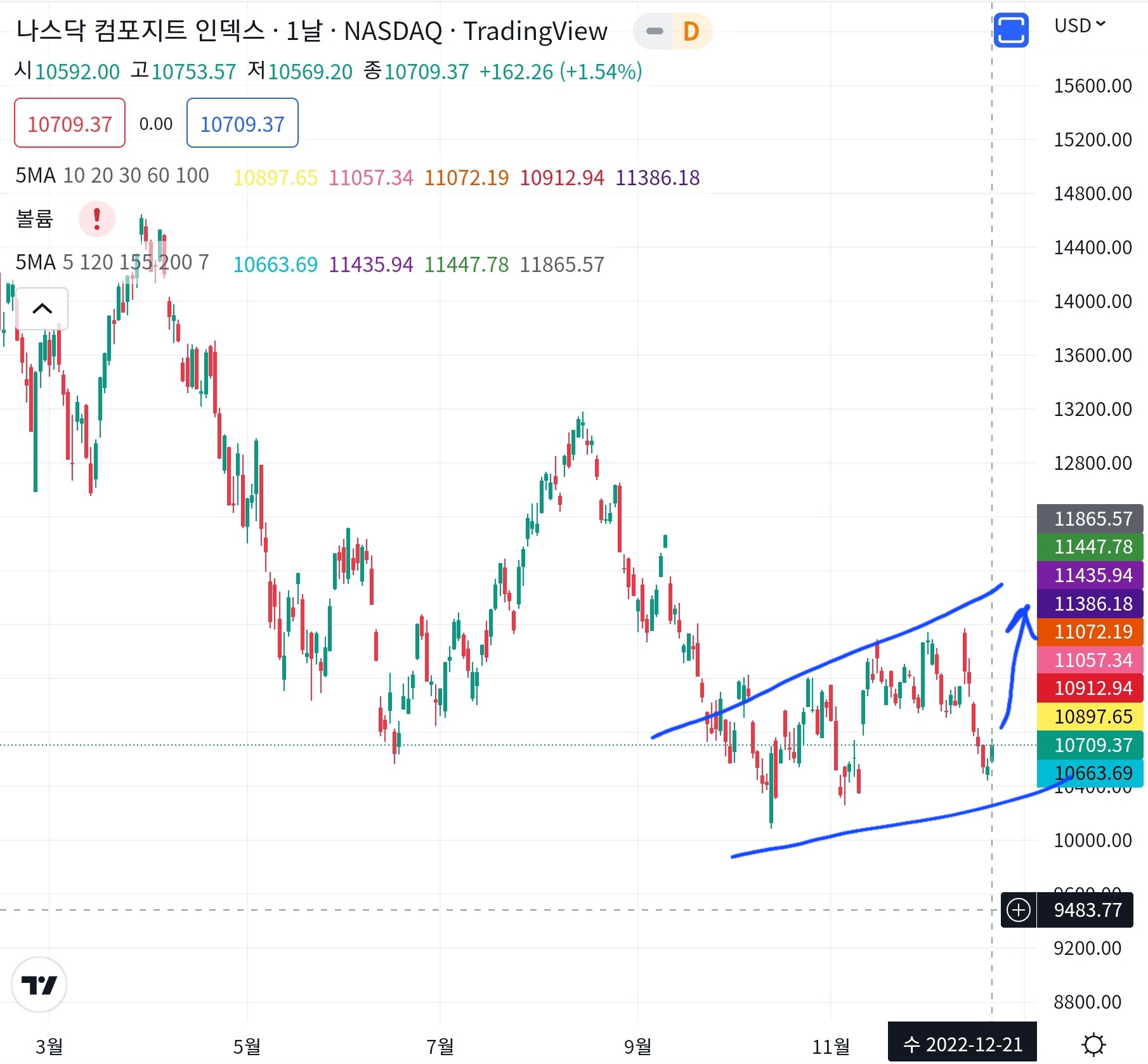Click the 10709.37 last price label on scale
The image size is (1148, 1064).
tap(1090, 745)
